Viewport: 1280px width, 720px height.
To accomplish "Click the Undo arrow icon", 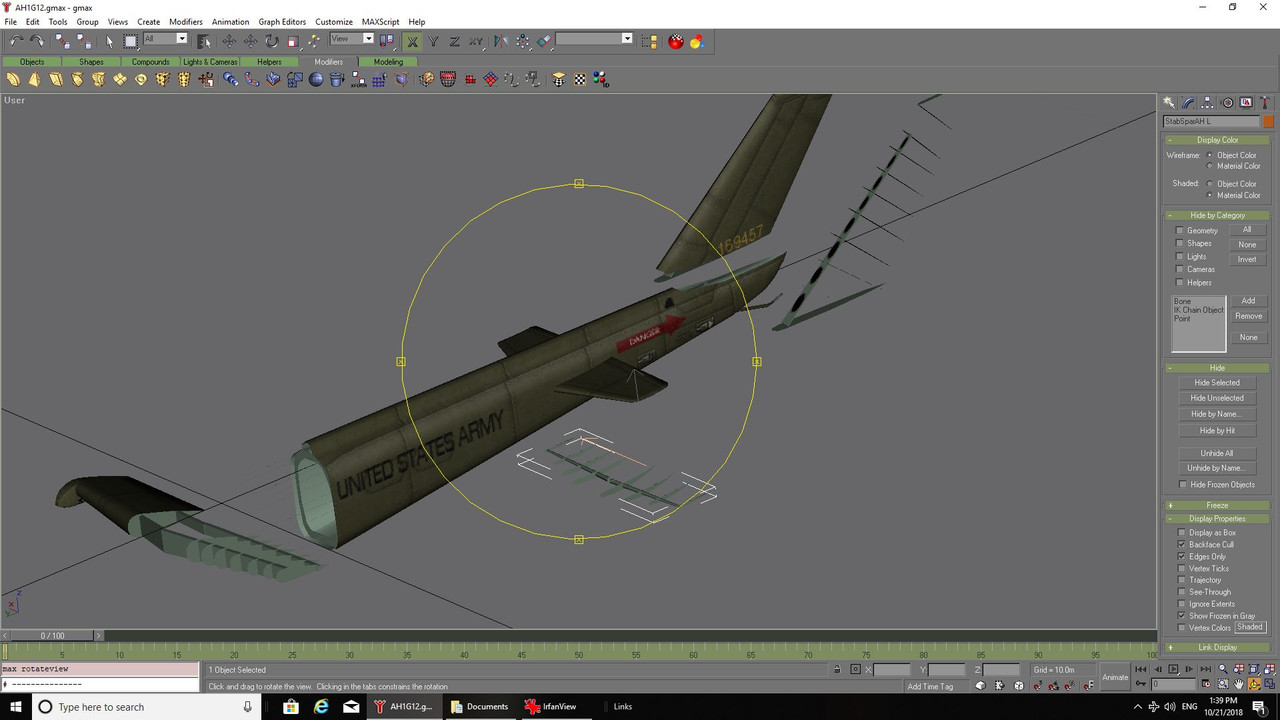I will click(x=16, y=41).
